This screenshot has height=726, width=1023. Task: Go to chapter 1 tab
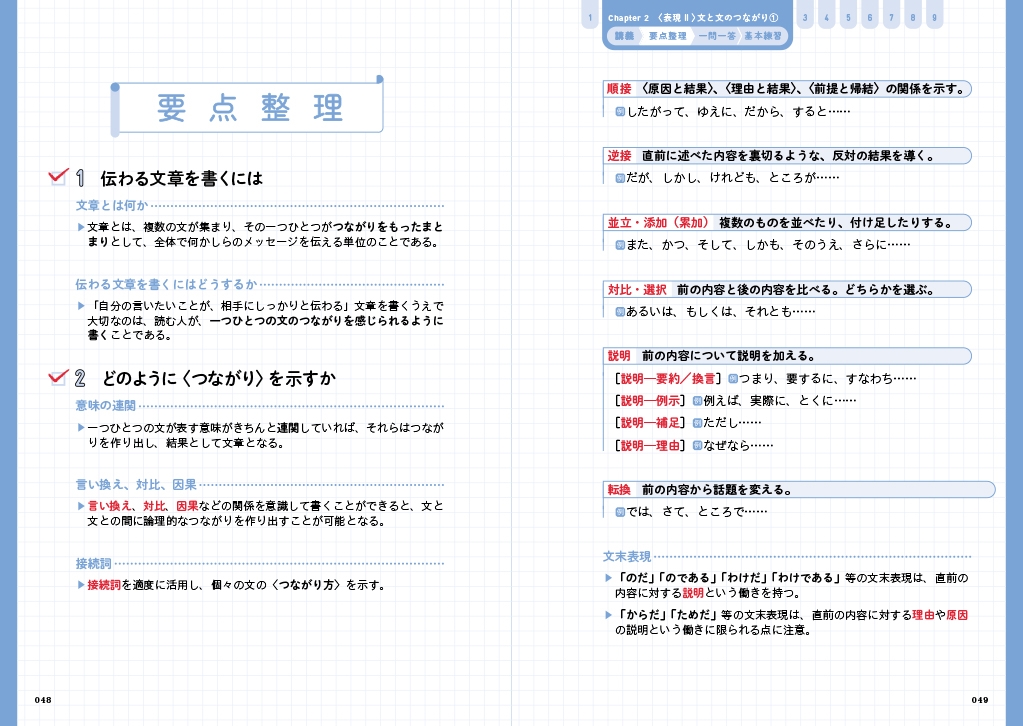coord(590,18)
